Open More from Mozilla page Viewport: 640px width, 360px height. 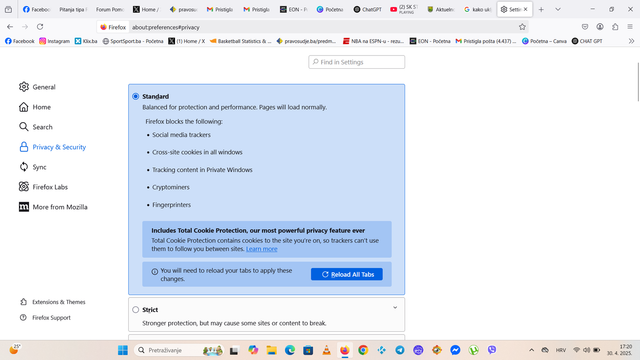pos(53,207)
